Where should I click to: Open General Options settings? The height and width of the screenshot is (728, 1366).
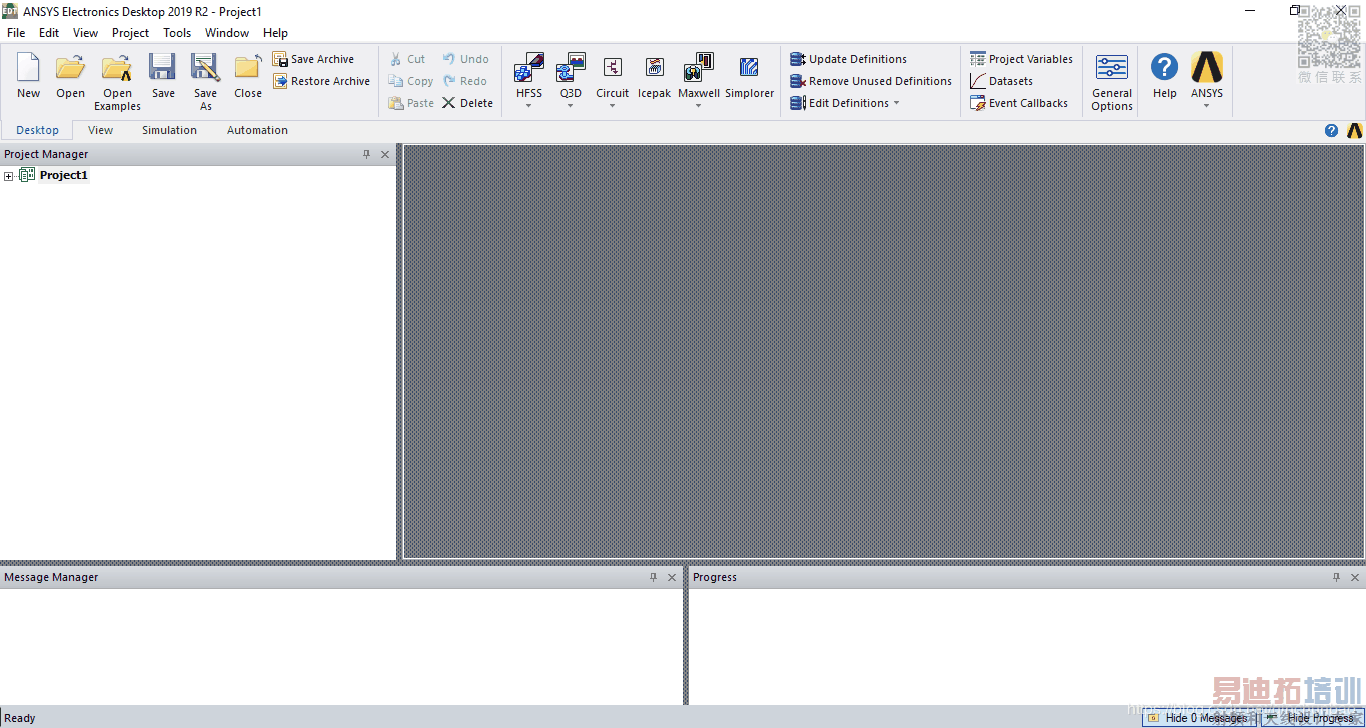coord(1112,82)
